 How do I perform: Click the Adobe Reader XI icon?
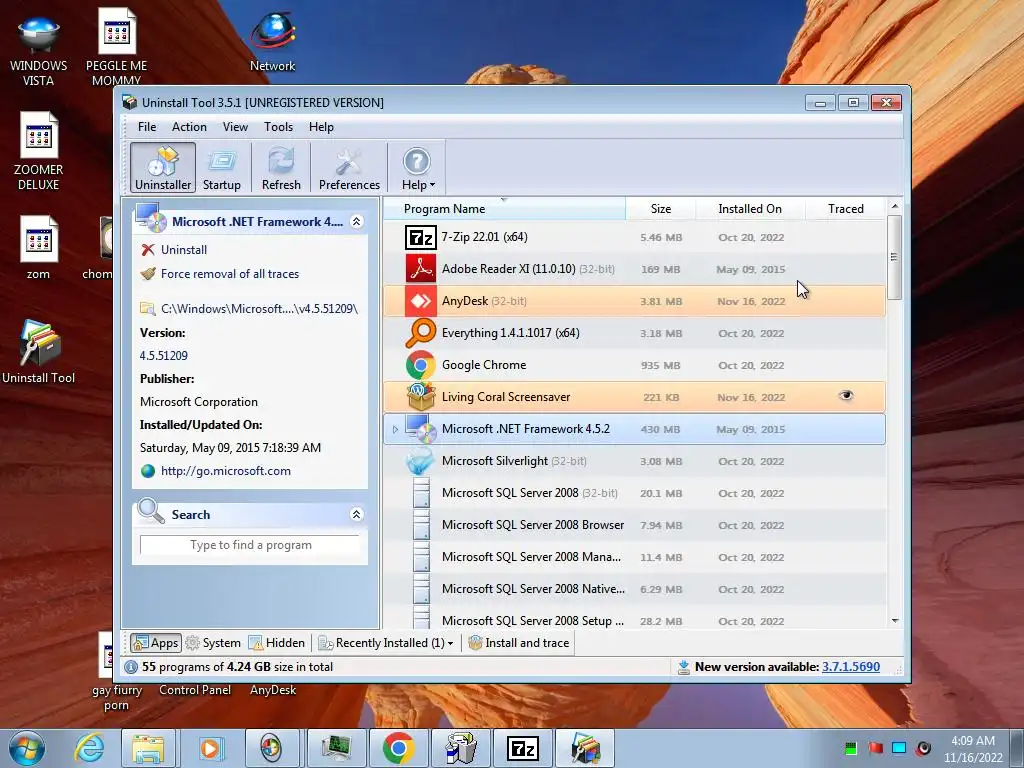[421, 268]
